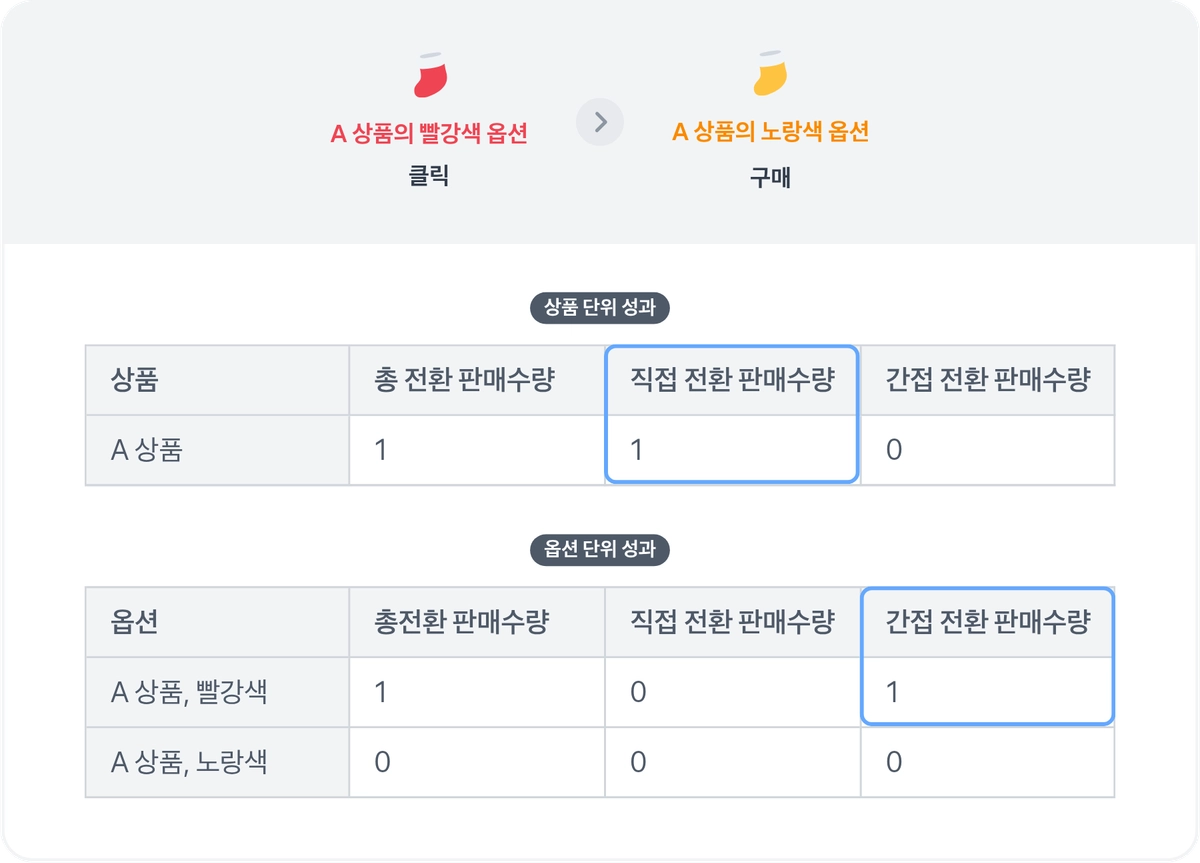Select the 'A 상품, 빨강색' row cell

[x=189, y=692]
